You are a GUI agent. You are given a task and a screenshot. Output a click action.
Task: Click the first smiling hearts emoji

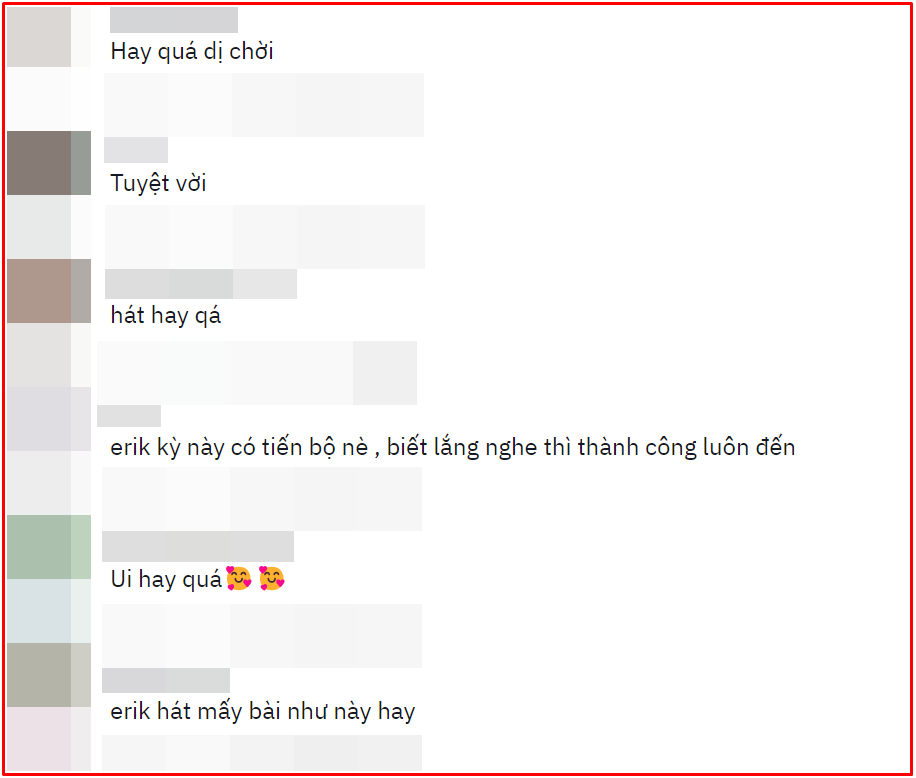click(239, 579)
